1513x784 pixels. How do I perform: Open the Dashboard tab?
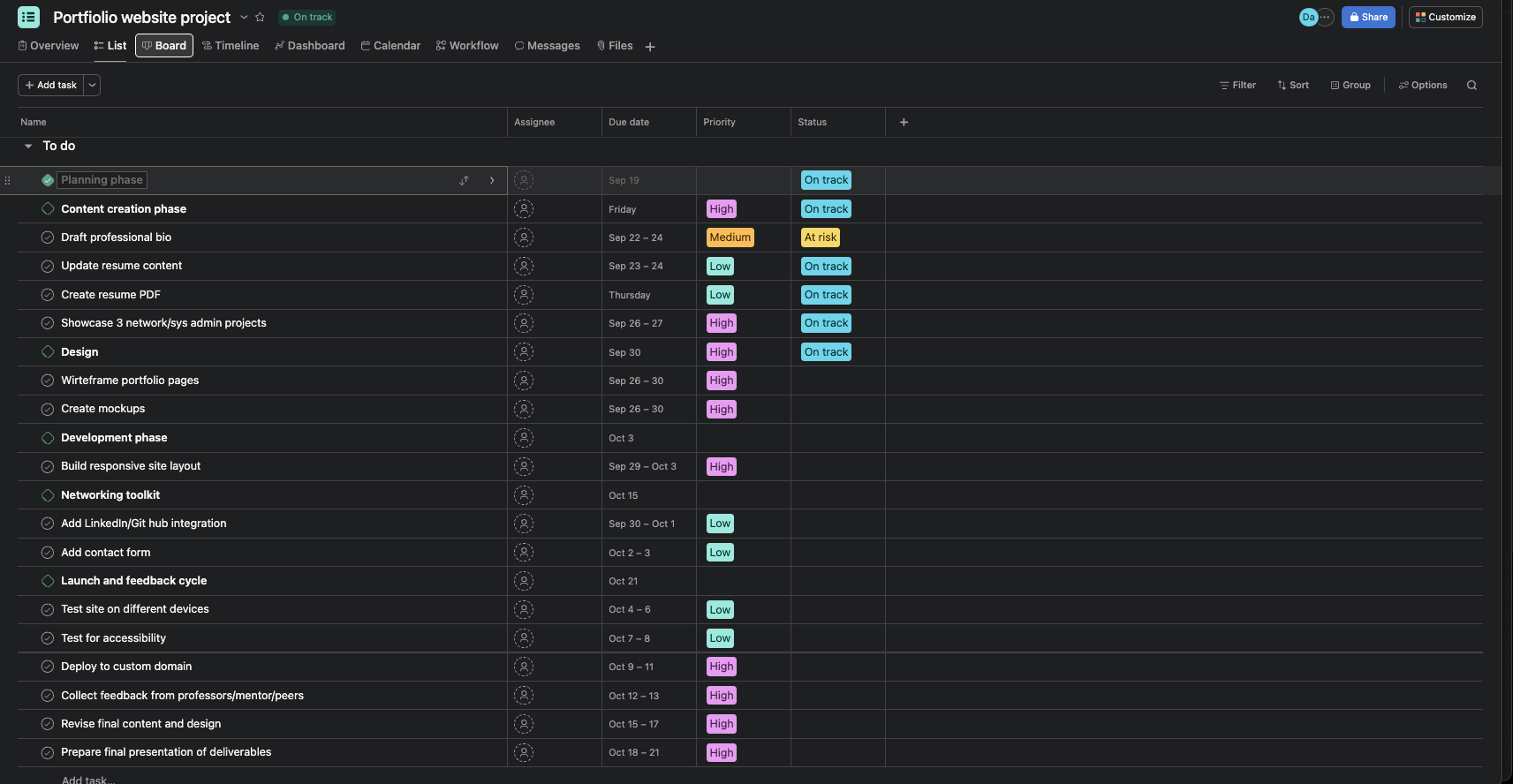tap(309, 46)
